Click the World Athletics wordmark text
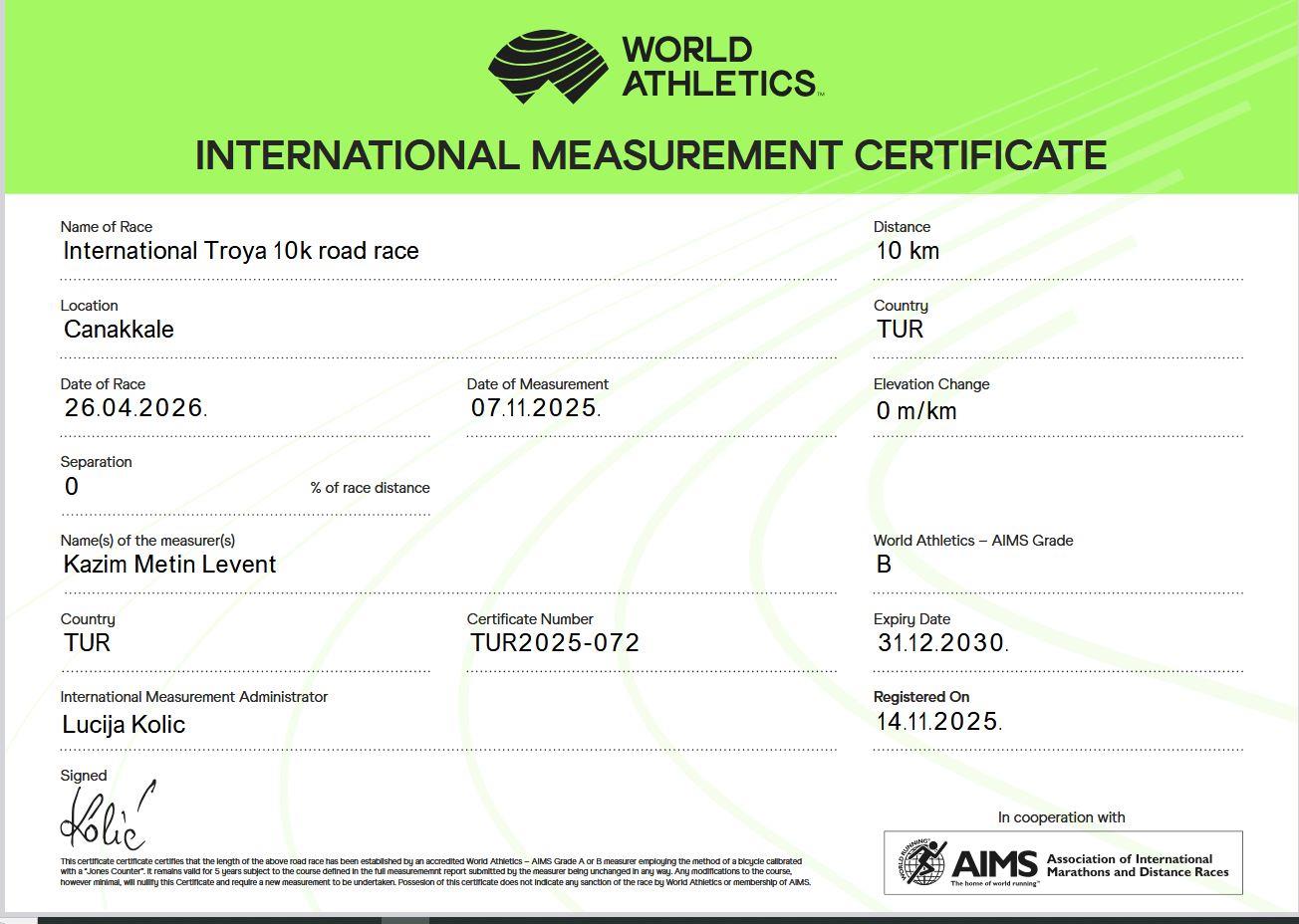The image size is (1299, 924). point(717,67)
